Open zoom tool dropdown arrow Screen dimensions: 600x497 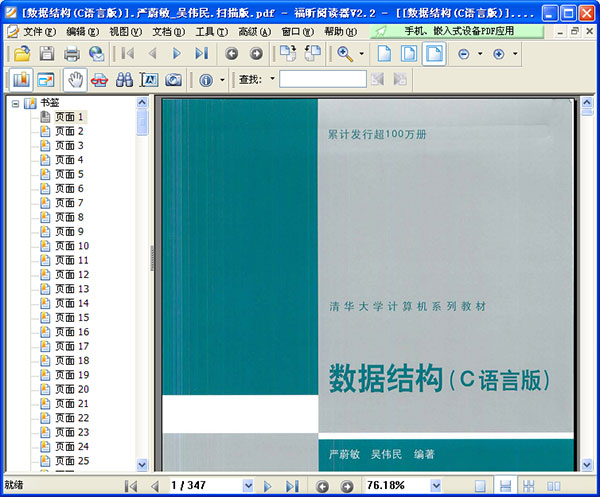(362, 54)
